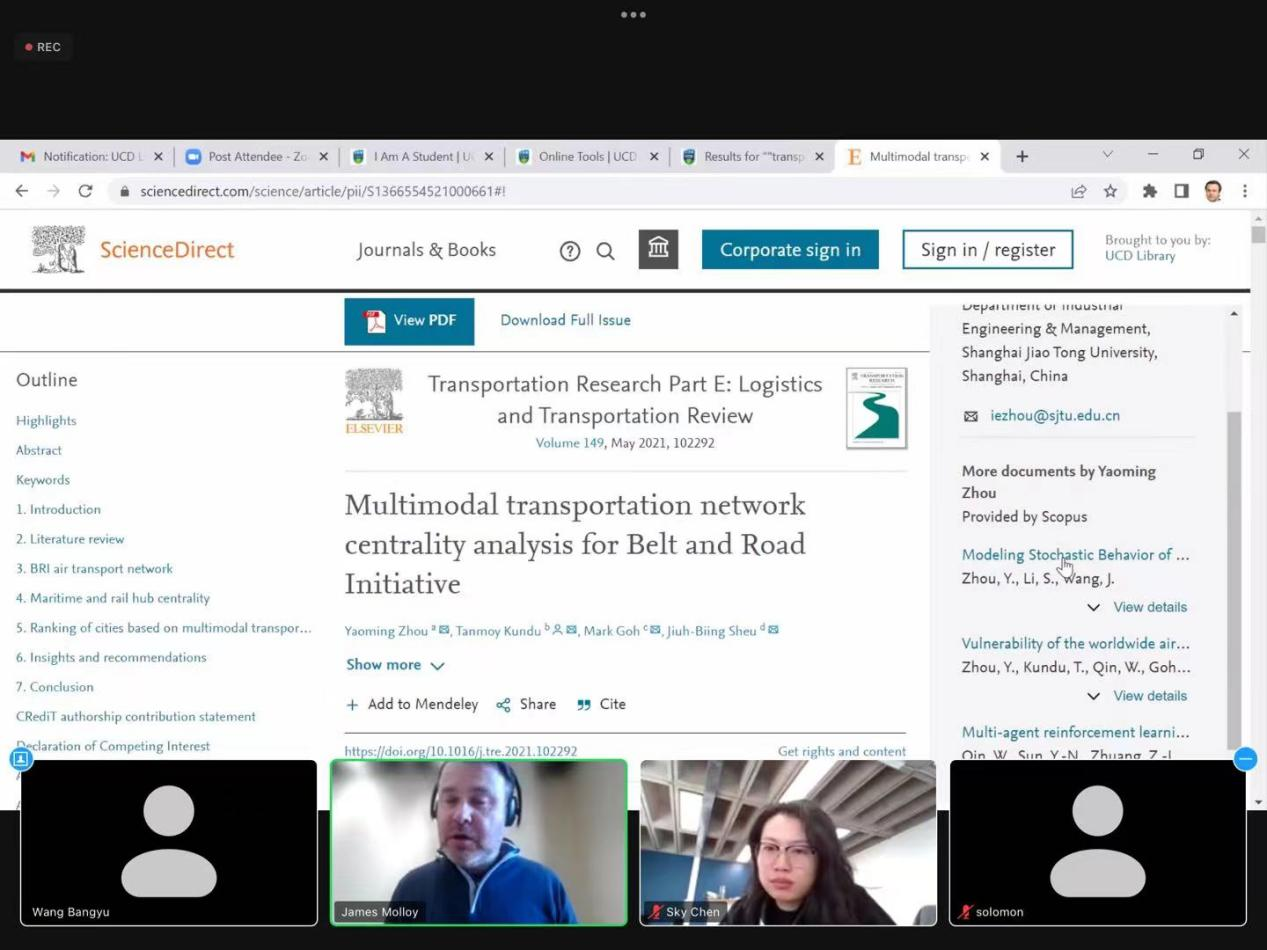Screen dimensions: 1267x950
Task: Open the ScienceDirect search magnifier icon
Action: click(x=605, y=251)
